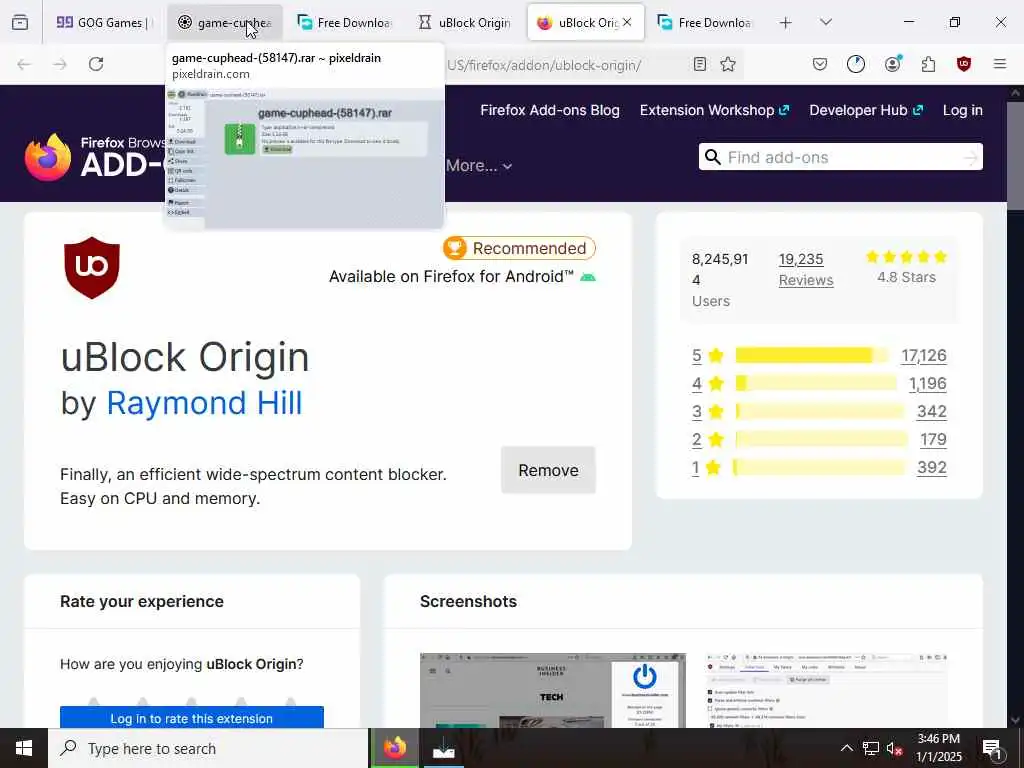Viewport: 1024px width, 768px height.
Task: Open Firefox account icon
Action: click(892, 64)
